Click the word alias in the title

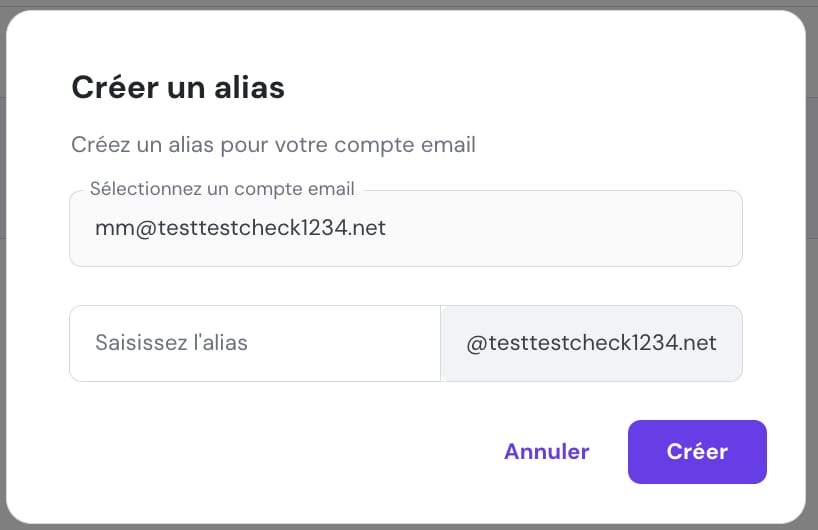248,87
